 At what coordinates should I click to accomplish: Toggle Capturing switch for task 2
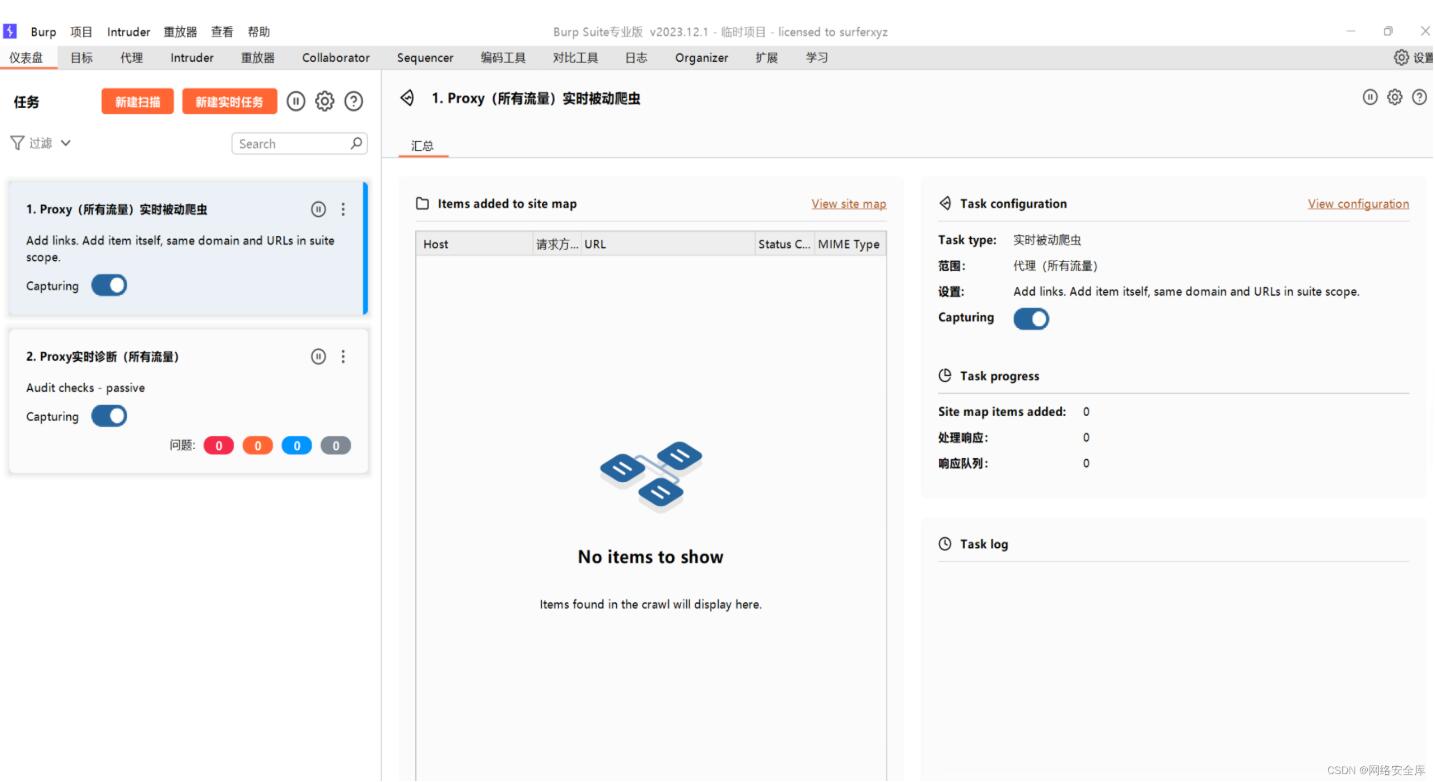[x=109, y=416]
